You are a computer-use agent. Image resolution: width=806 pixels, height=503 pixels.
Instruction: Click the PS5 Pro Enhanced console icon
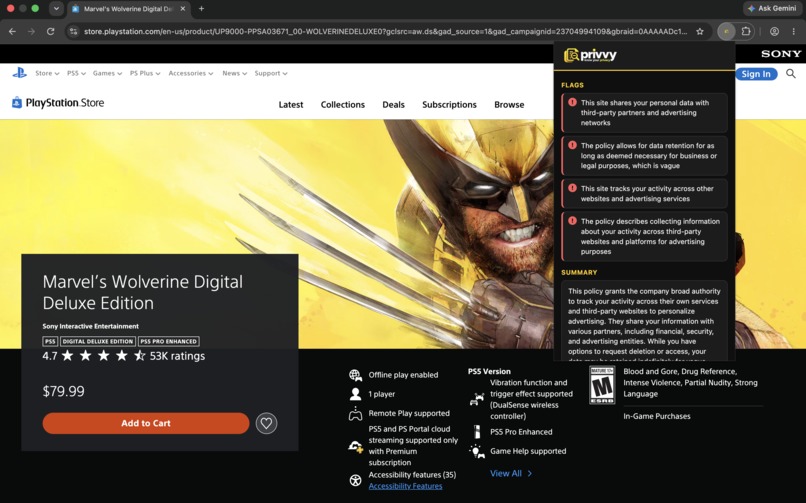click(x=477, y=432)
